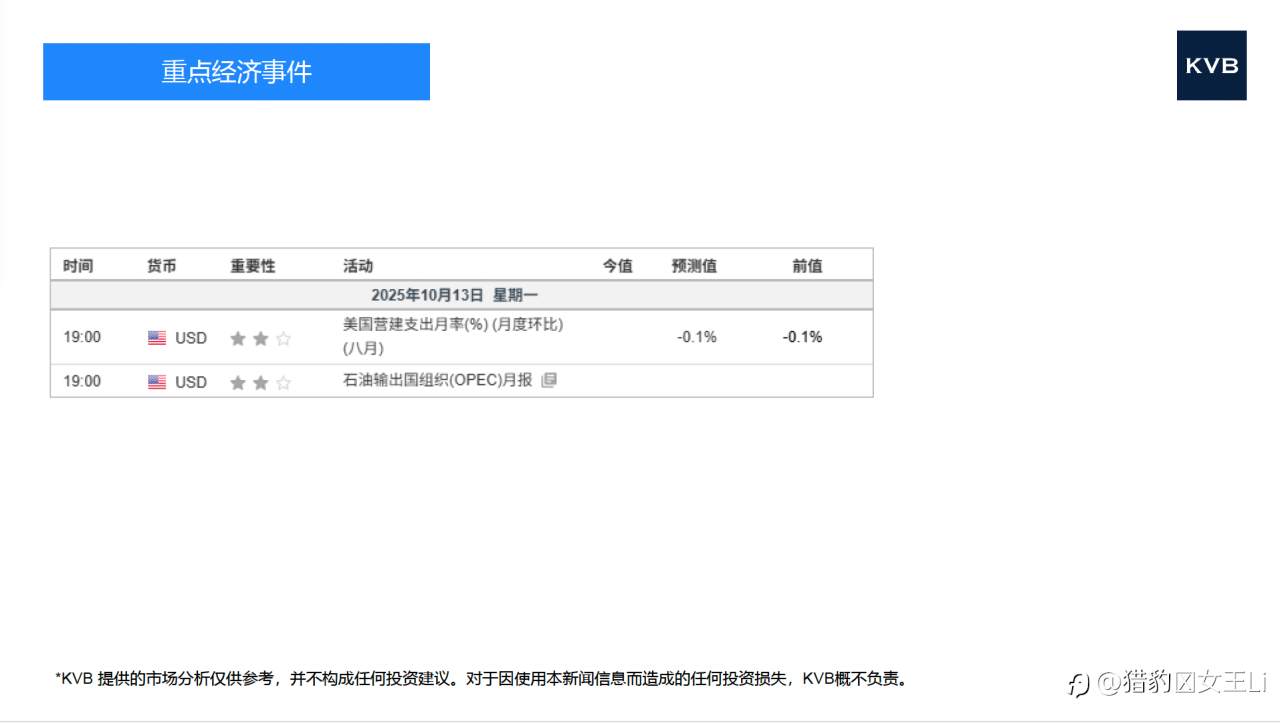The width and height of the screenshot is (1280, 723).
Task: Toggle the outlined star in row one
Action: click(x=282, y=338)
